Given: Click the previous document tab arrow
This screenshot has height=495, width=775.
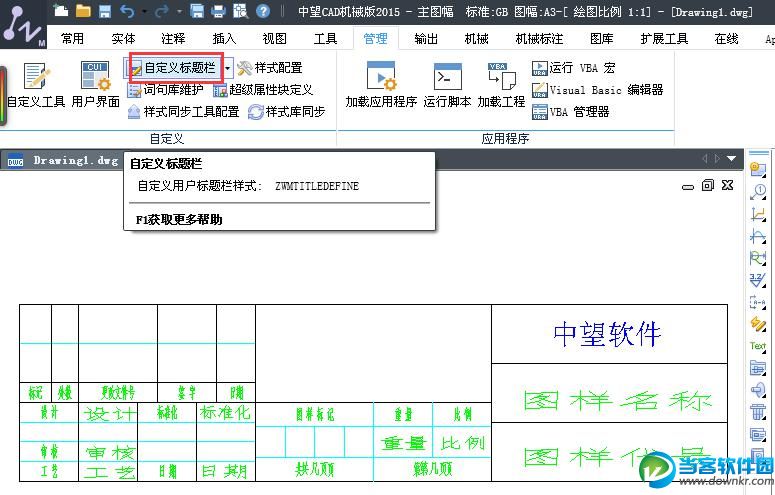Looking at the screenshot, I should point(705,159).
